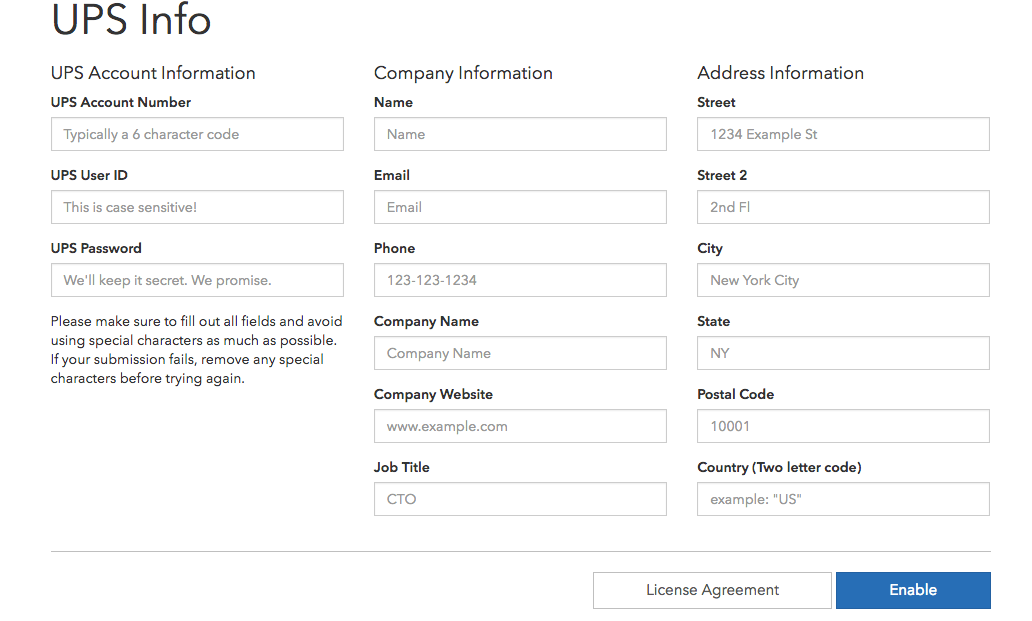Viewport: 1032px width, 621px height.
Task: Click the Postal Code label
Action: click(735, 395)
